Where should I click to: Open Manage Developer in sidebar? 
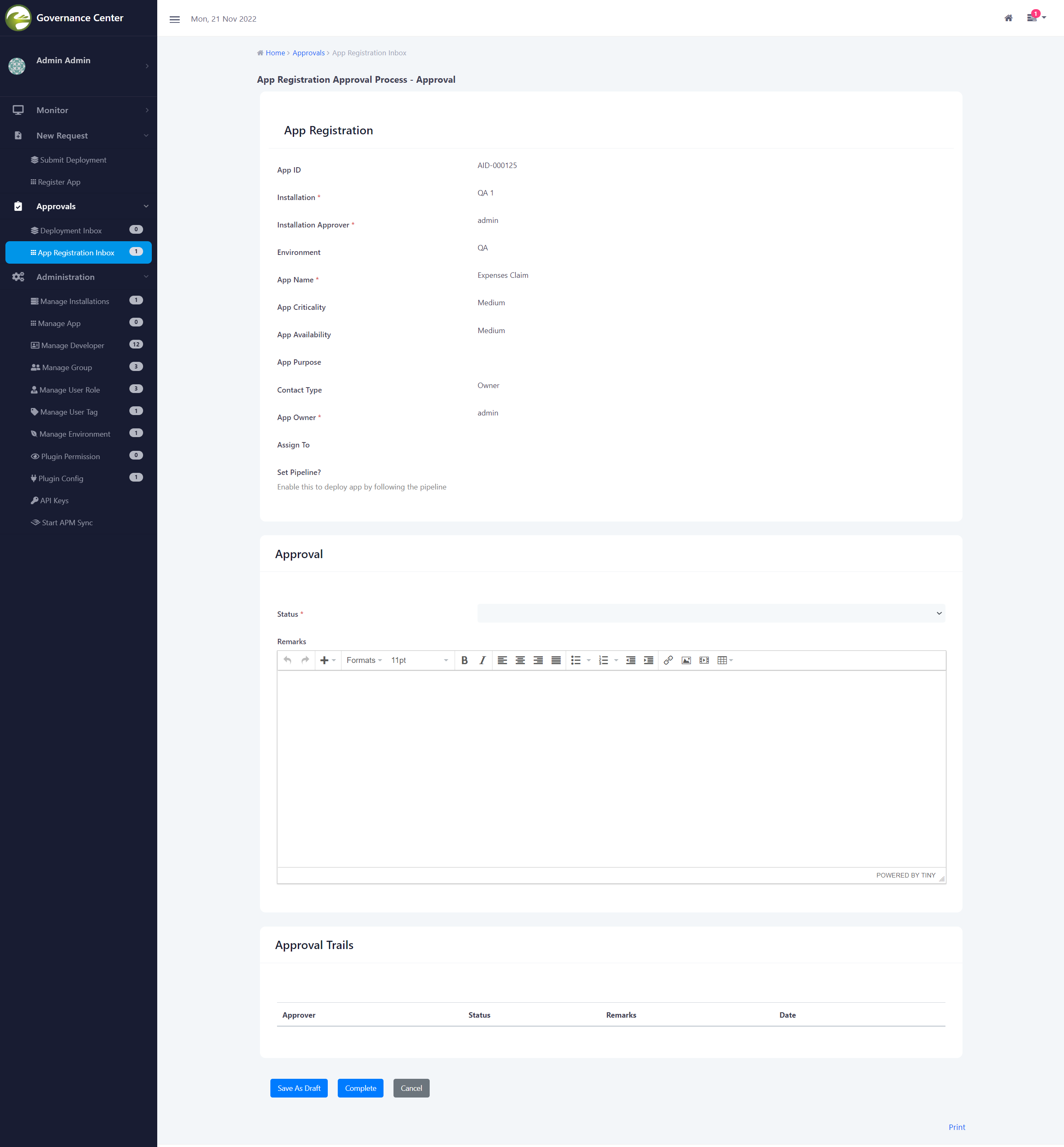click(72, 345)
